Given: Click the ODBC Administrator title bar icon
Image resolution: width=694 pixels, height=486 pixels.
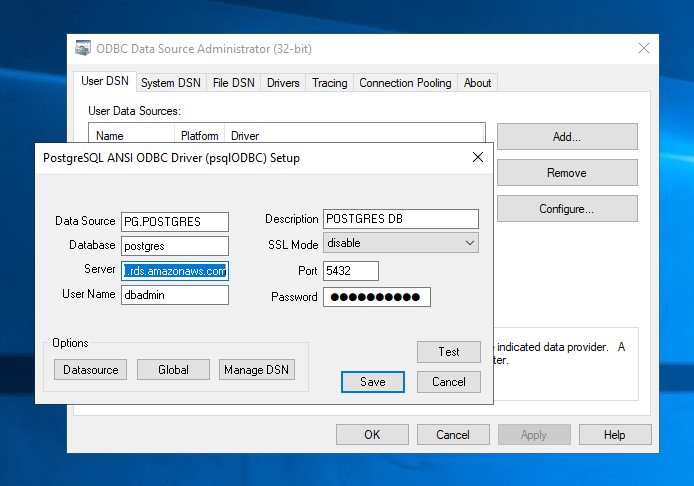Looking at the screenshot, I should pyautogui.click(x=83, y=49).
